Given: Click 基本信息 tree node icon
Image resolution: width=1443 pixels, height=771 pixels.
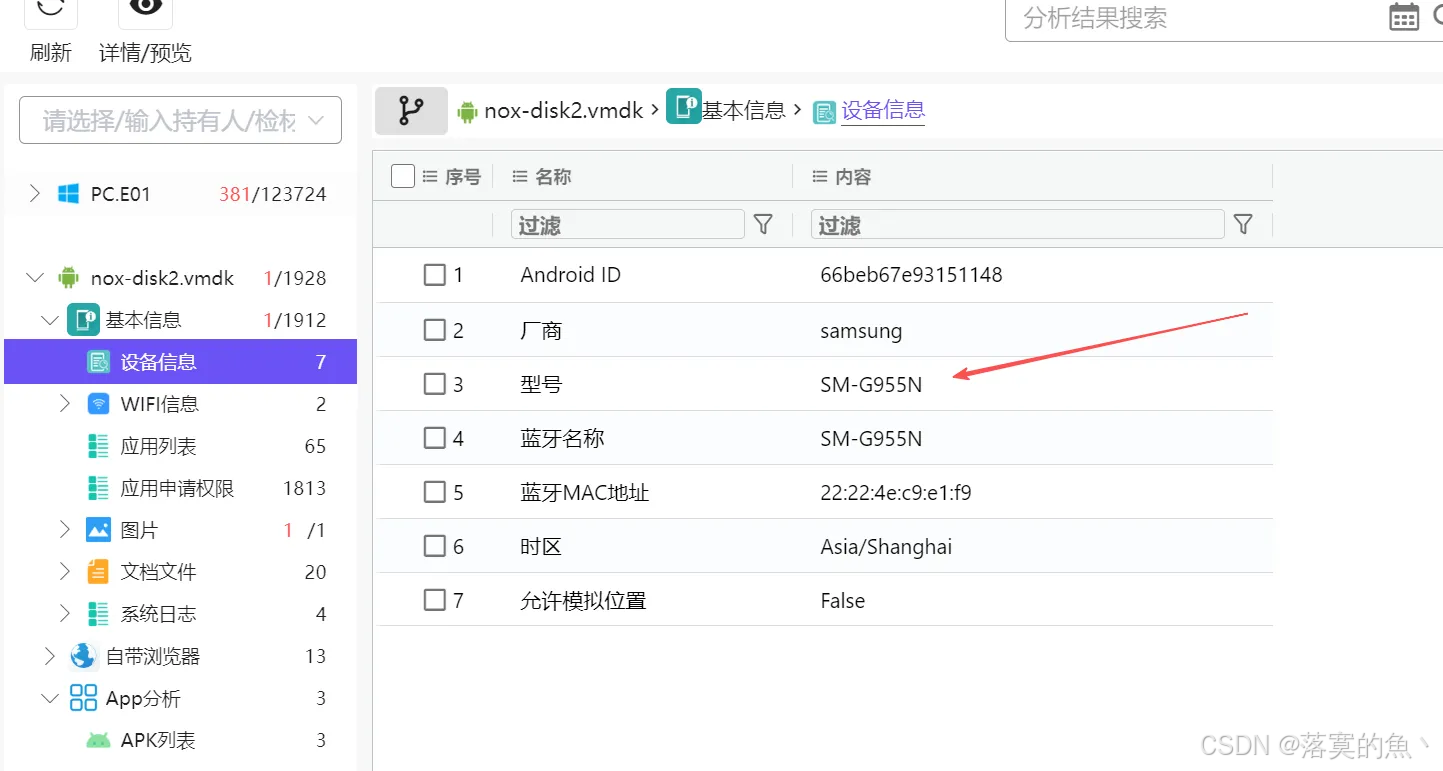Looking at the screenshot, I should (x=83, y=320).
